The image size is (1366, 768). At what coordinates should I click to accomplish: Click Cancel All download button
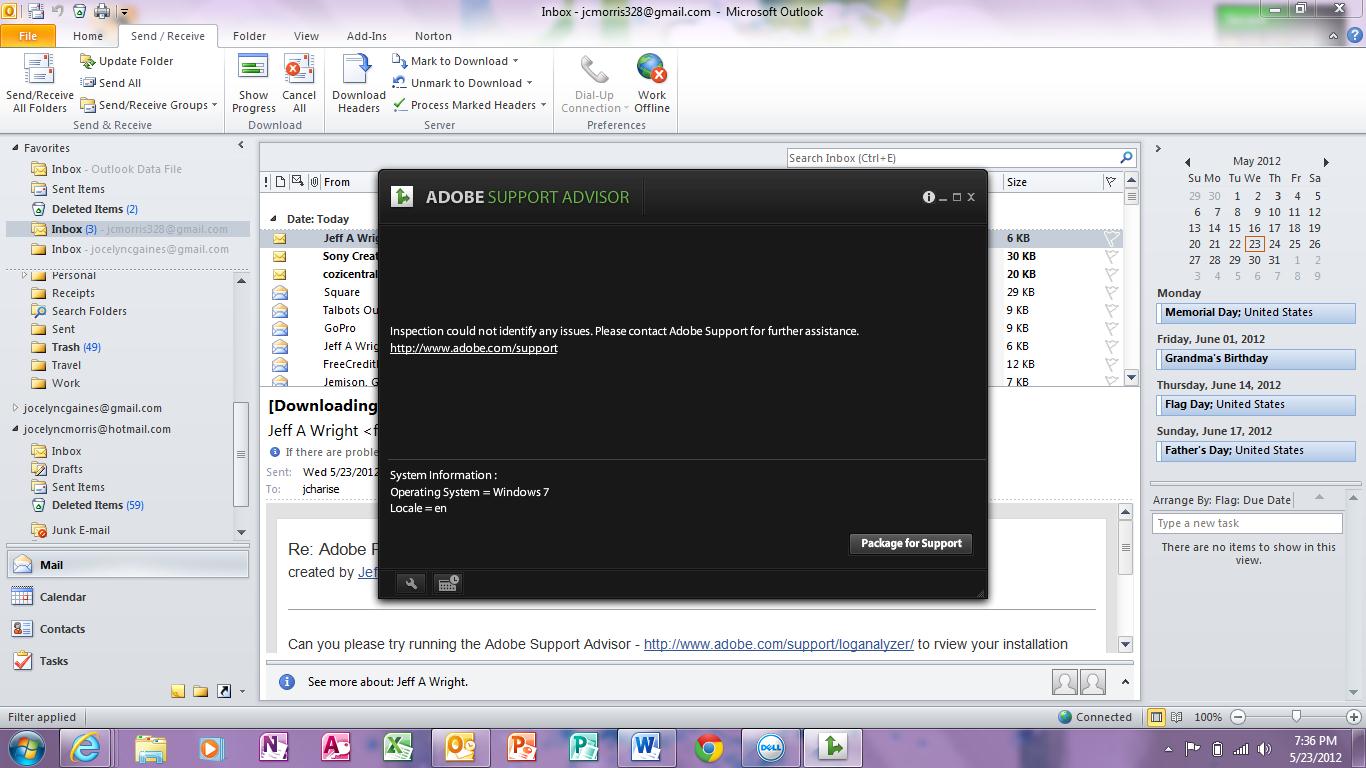point(299,84)
